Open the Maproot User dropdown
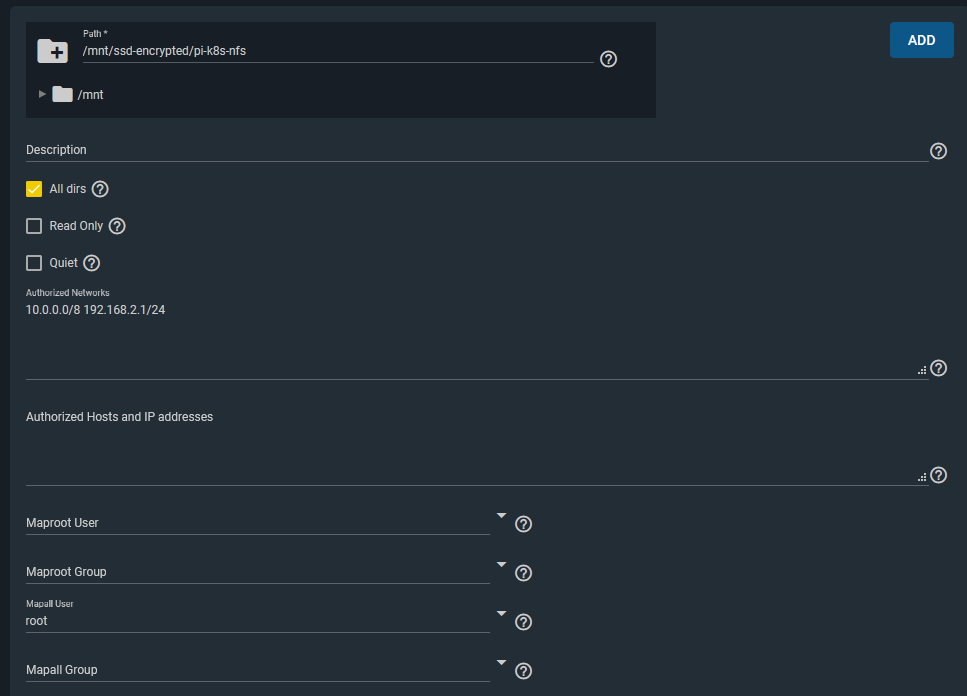The width and height of the screenshot is (967, 696). [x=260, y=522]
